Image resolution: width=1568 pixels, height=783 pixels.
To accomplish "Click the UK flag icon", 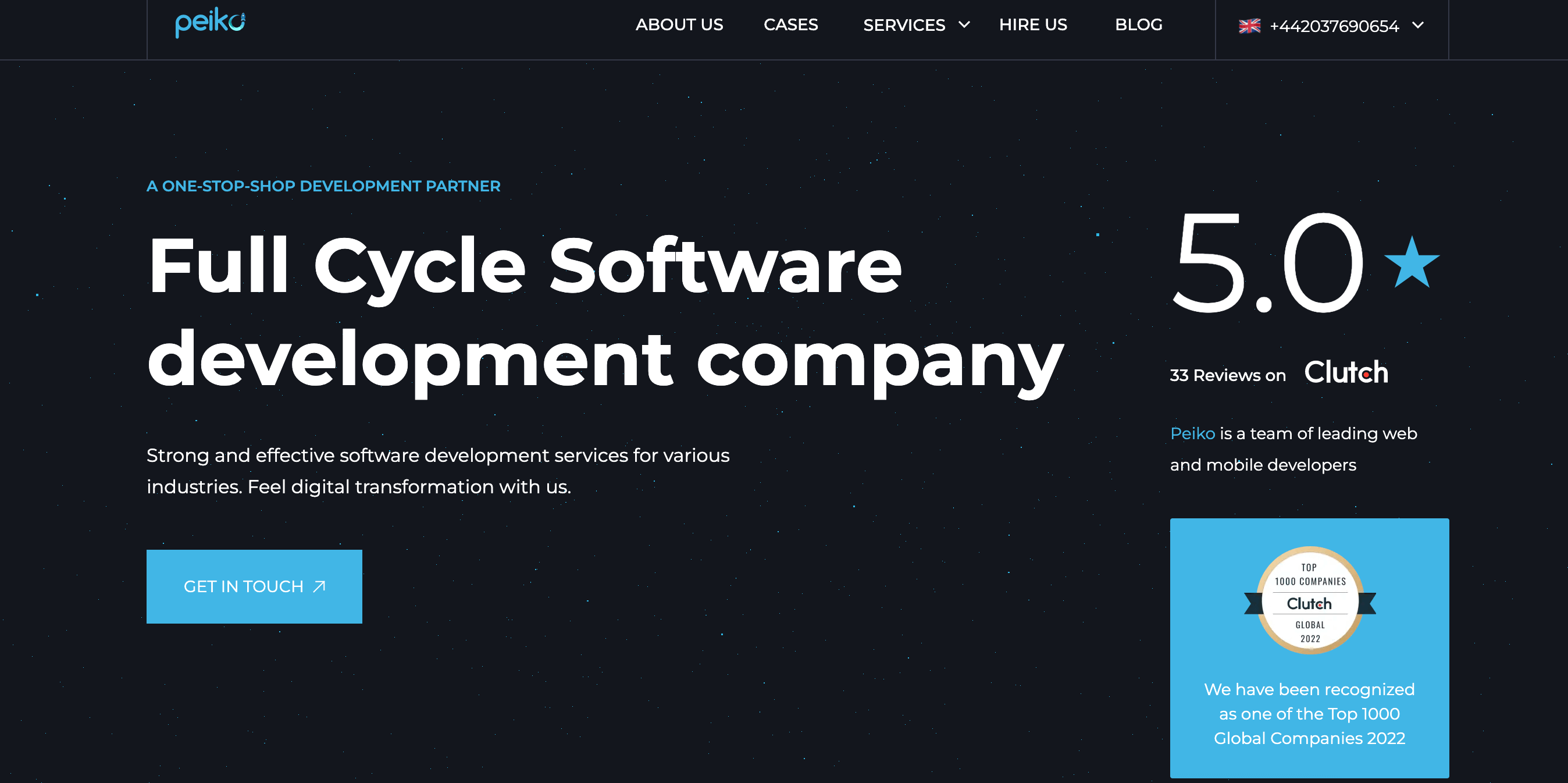I will click(x=1250, y=26).
